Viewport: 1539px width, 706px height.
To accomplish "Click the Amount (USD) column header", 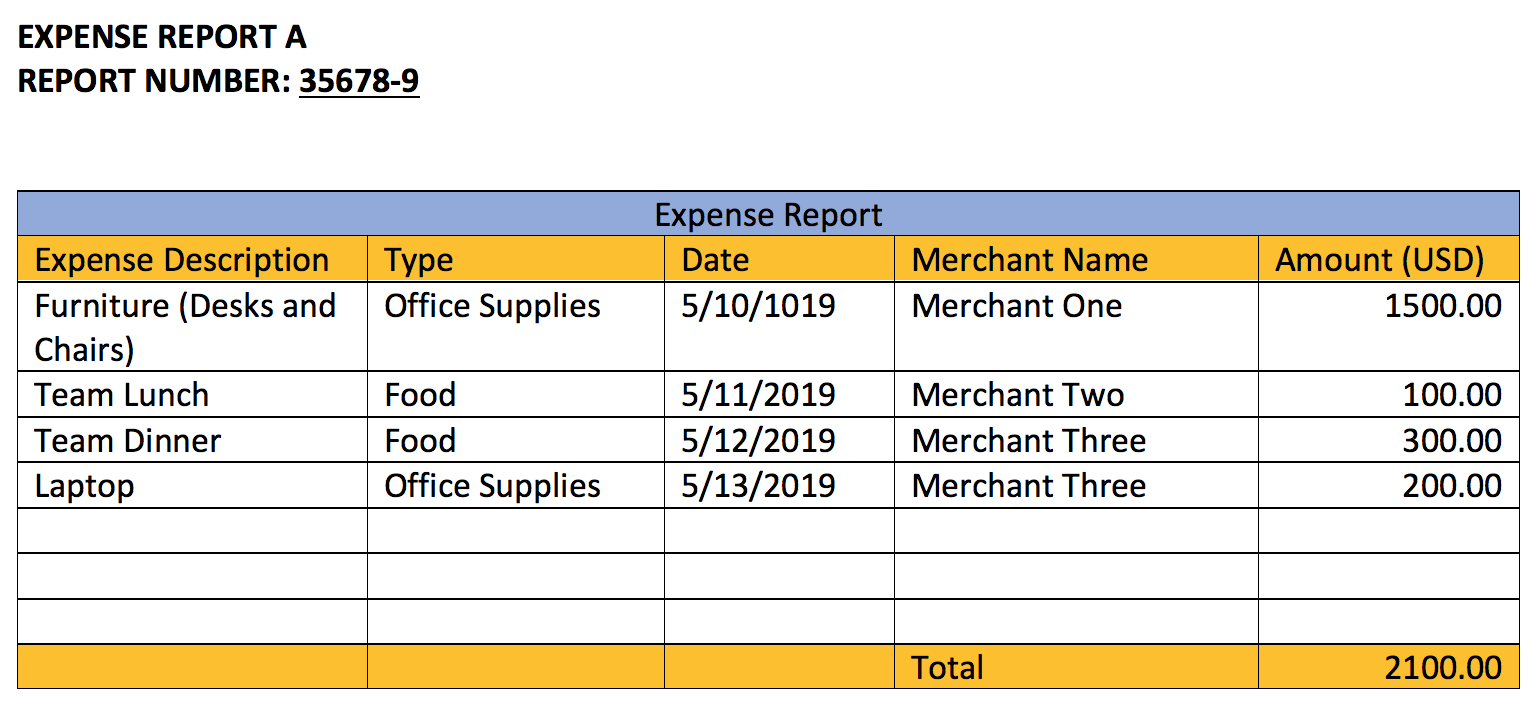I will 1388,260.
